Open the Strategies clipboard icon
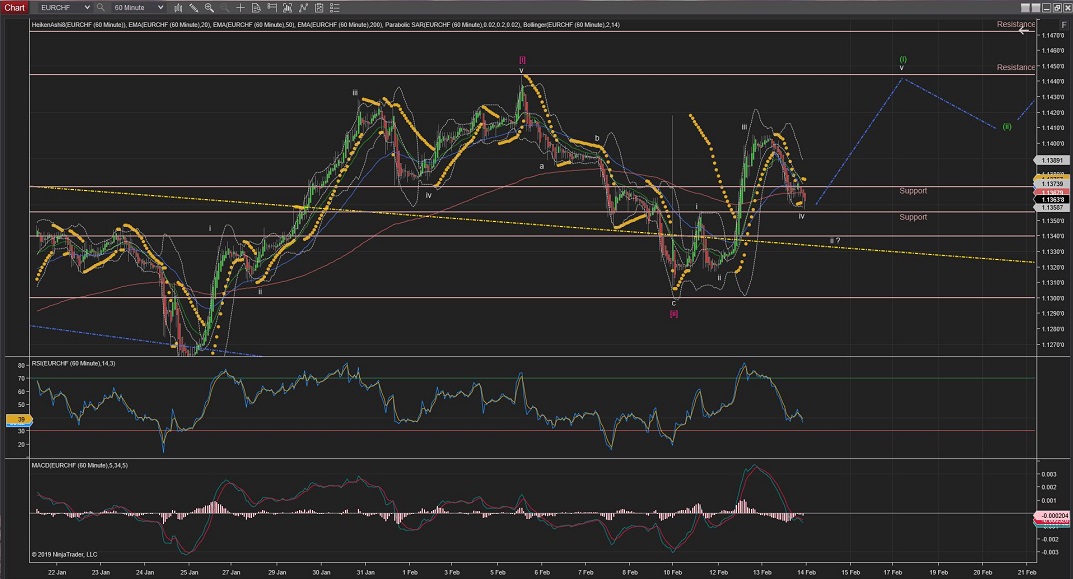 click(319, 8)
